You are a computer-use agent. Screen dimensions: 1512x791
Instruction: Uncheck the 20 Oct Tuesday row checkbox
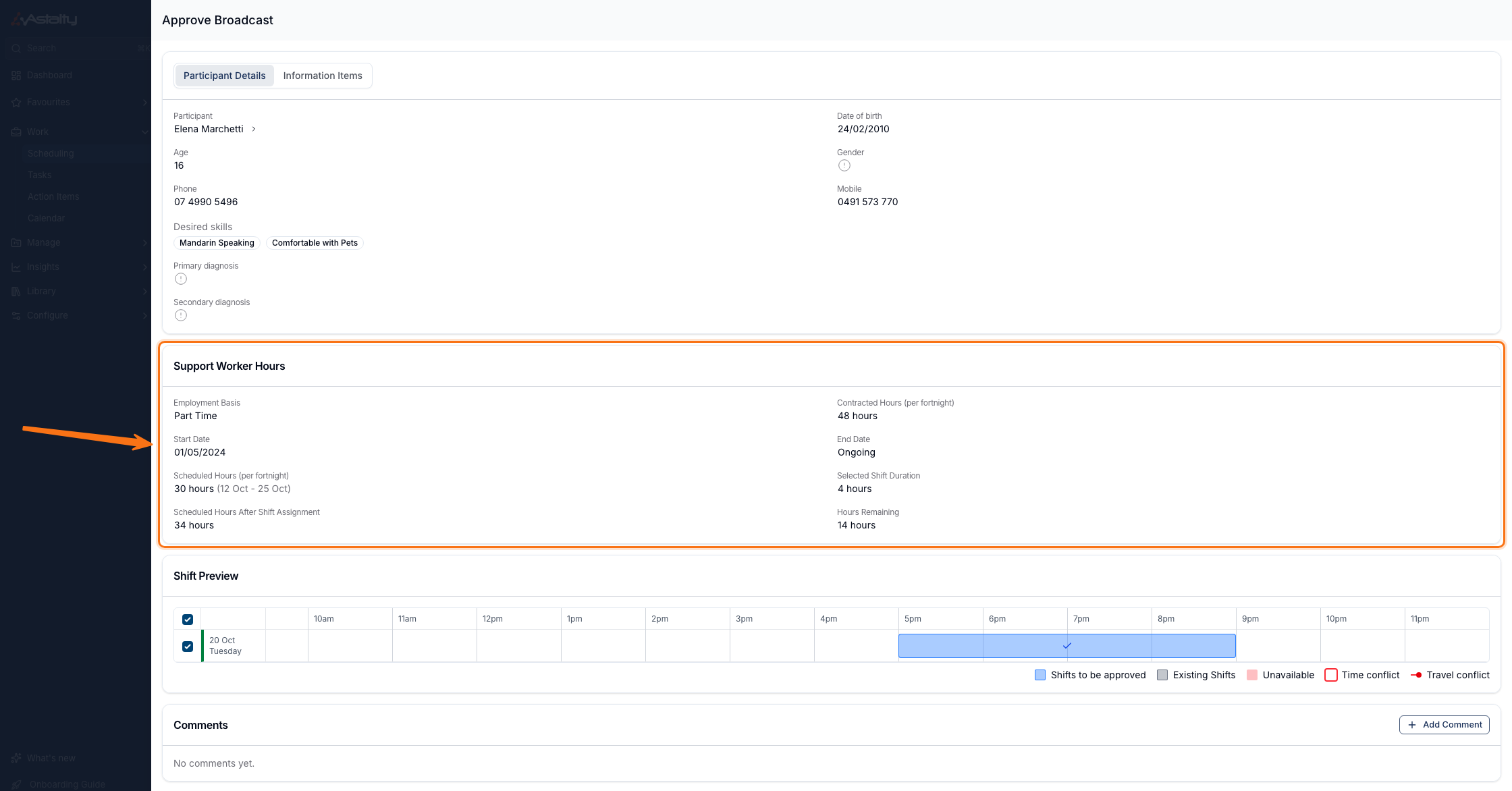tap(188, 646)
